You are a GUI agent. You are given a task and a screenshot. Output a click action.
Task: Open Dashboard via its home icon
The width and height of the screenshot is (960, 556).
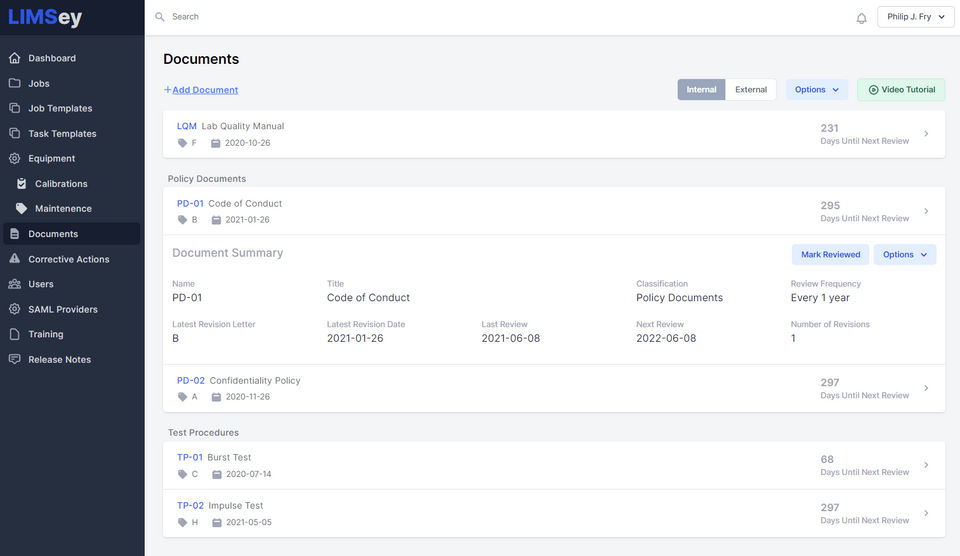tap(14, 58)
